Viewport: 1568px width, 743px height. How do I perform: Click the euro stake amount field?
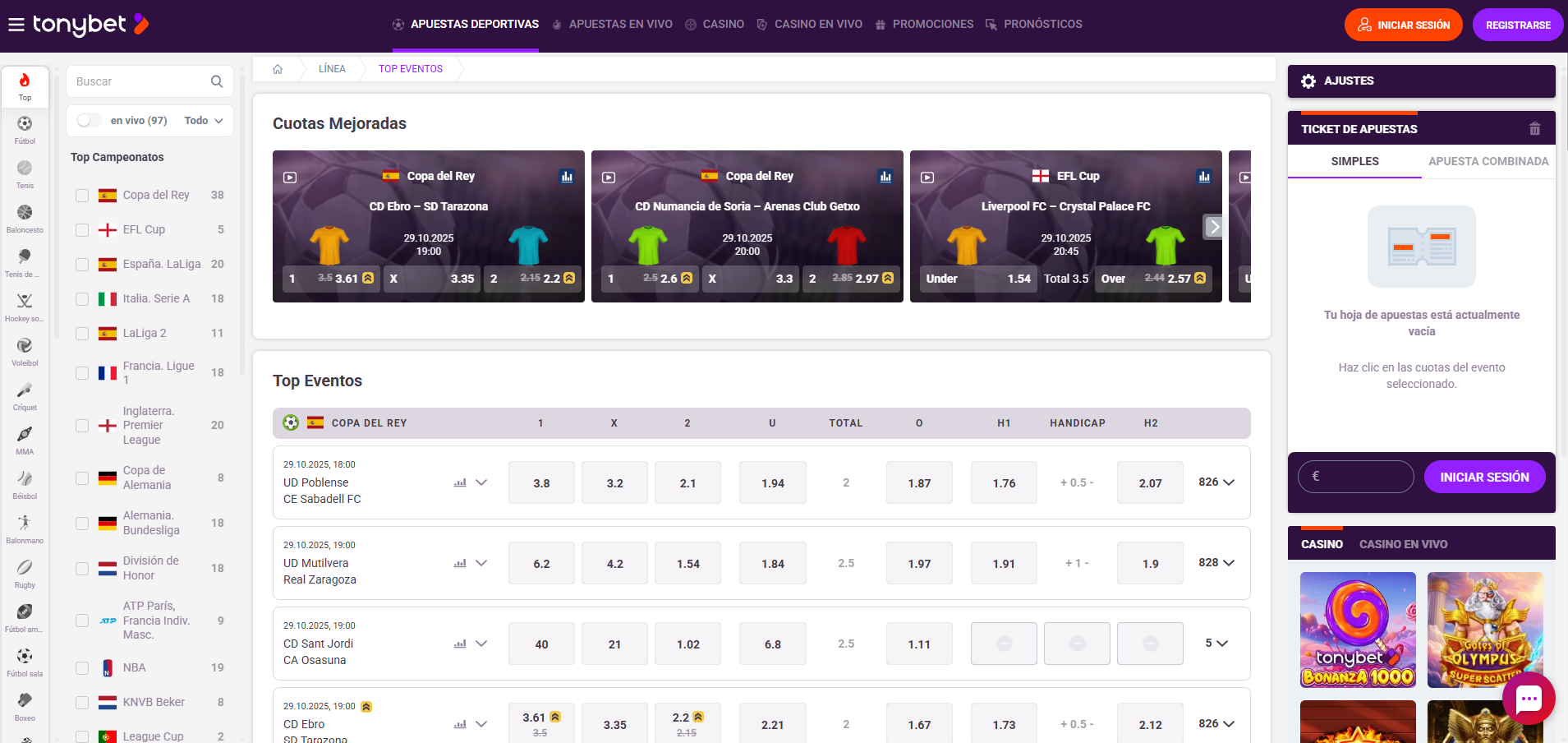tap(1355, 477)
